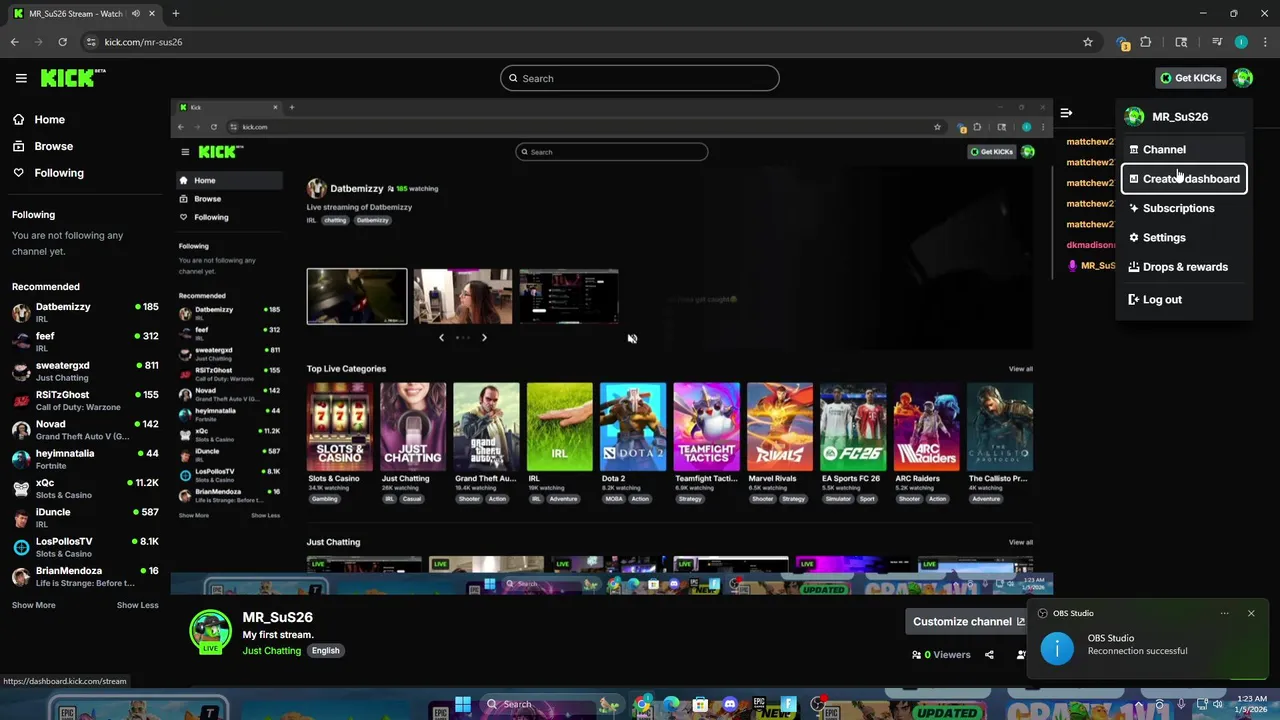Open recommended channel sweatergxd

[85, 370]
